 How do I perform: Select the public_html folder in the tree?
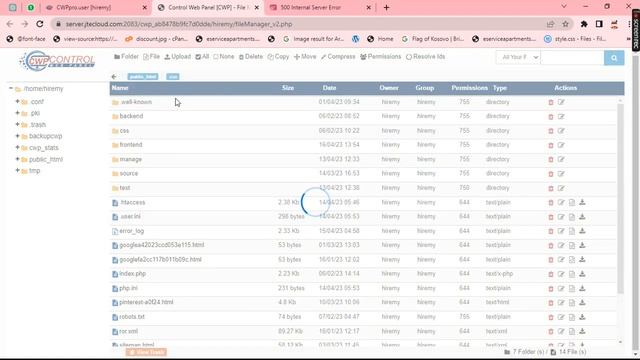(46, 159)
